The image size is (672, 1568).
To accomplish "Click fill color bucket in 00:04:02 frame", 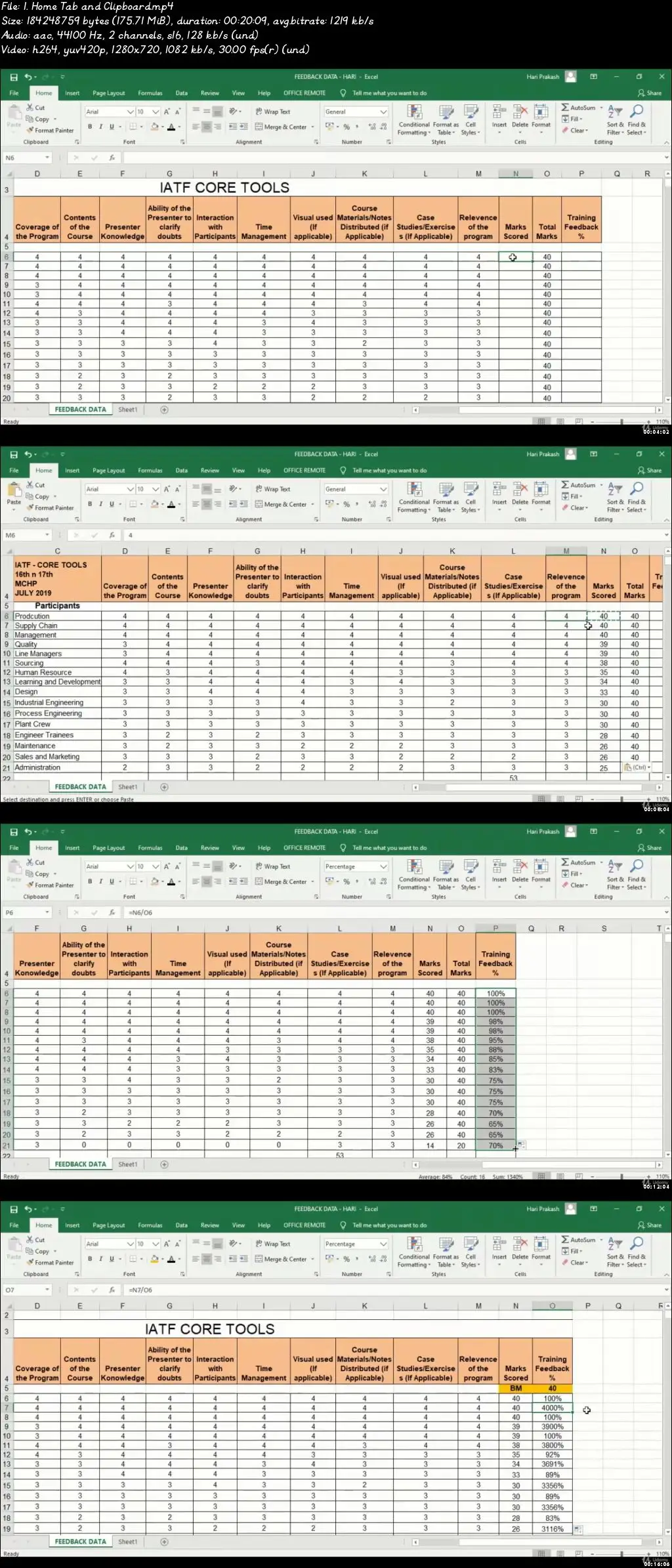I will pos(155,127).
